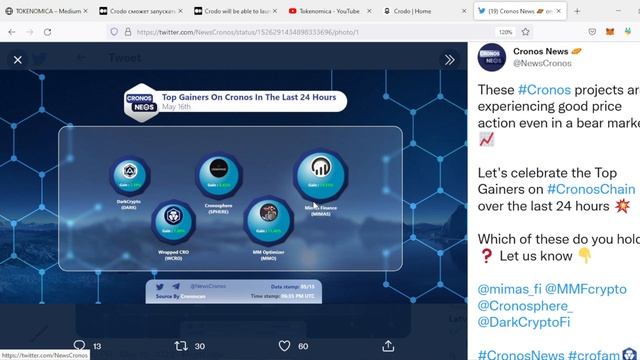The height and width of the screenshot is (360, 640).
Task: Close the Crodo | Home tab
Action: [464, 11]
